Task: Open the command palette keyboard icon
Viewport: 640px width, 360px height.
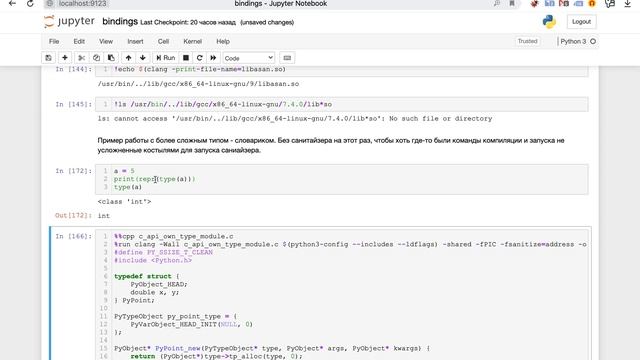Action: pyautogui.click(x=287, y=58)
